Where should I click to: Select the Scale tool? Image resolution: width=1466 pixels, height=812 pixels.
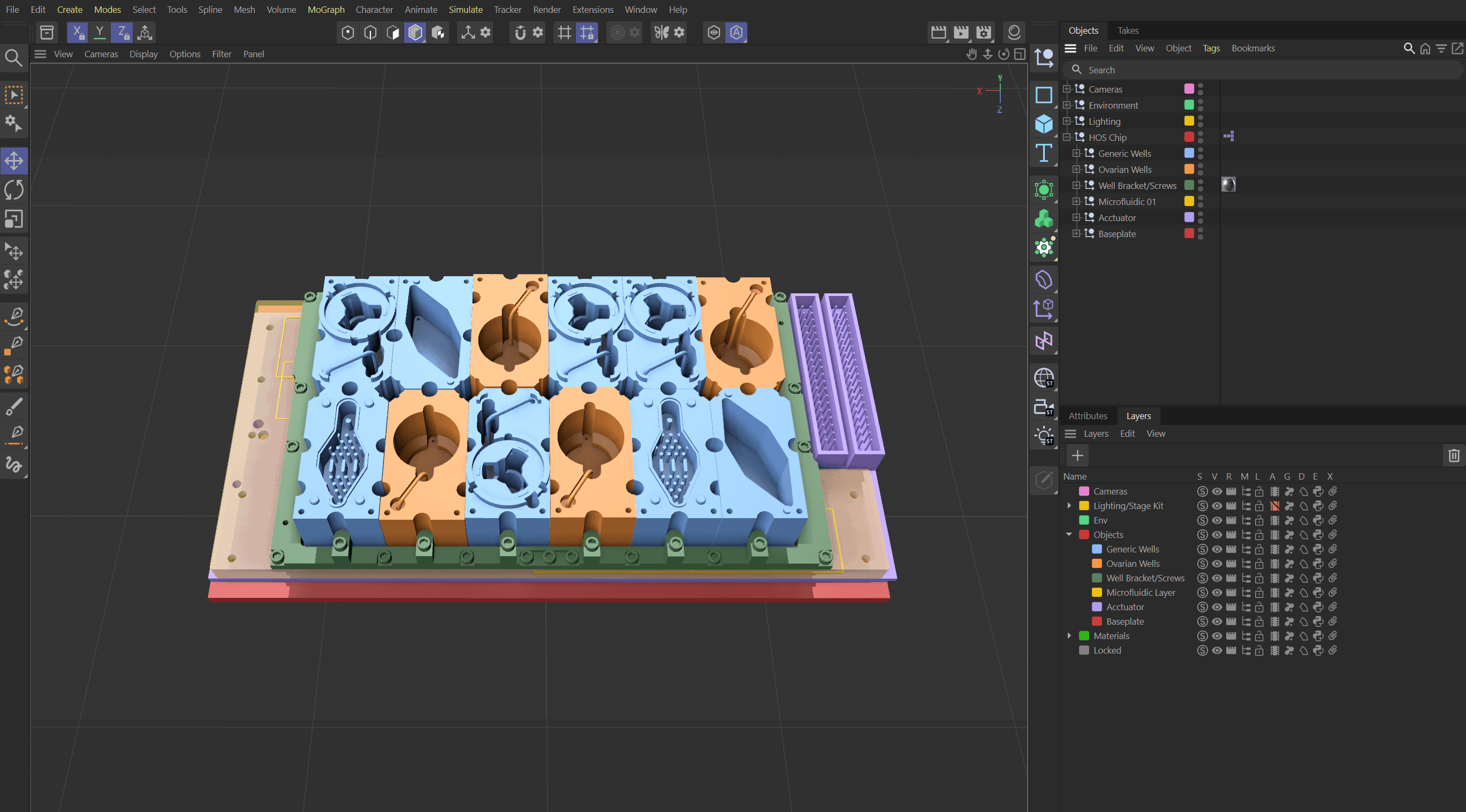coord(14,219)
